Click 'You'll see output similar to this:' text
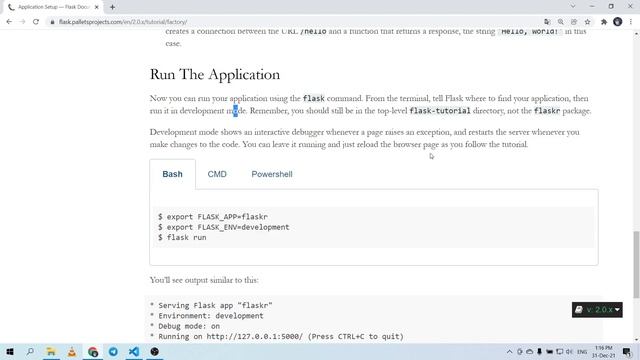The image size is (640, 360). 204,280
